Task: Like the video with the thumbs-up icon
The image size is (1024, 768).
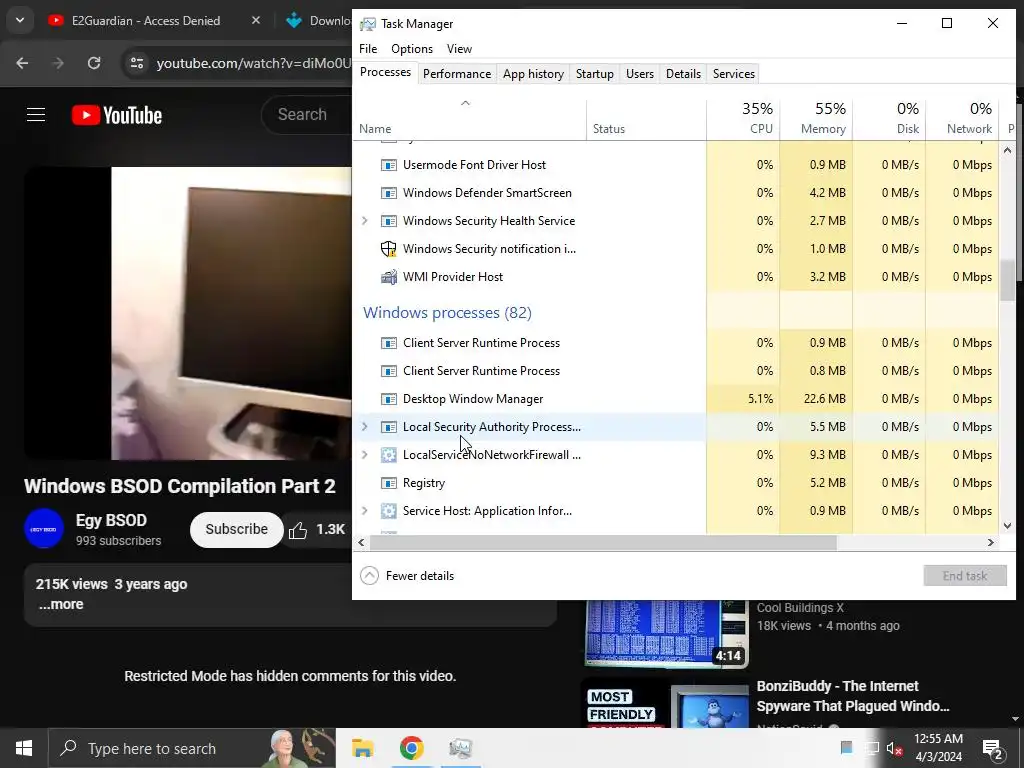Action: point(298,530)
